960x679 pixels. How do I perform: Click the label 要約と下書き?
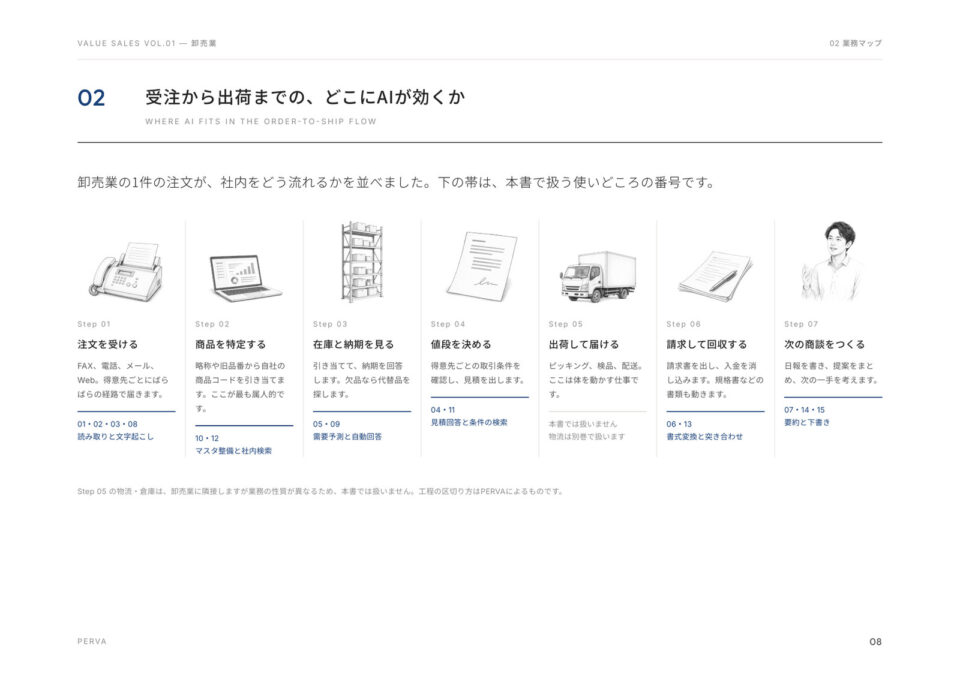807,422
